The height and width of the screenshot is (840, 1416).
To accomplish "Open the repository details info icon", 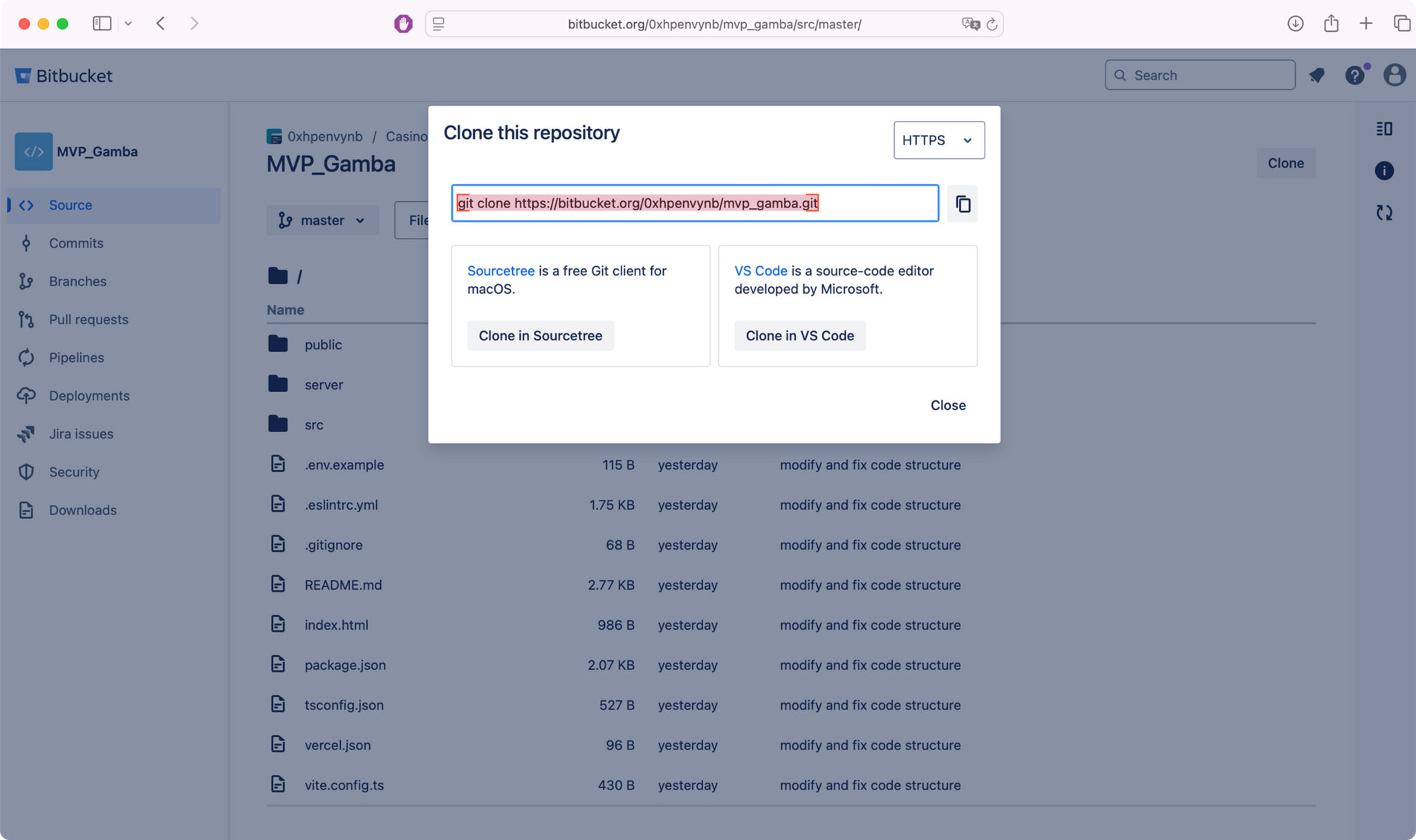I will click(1385, 171).
